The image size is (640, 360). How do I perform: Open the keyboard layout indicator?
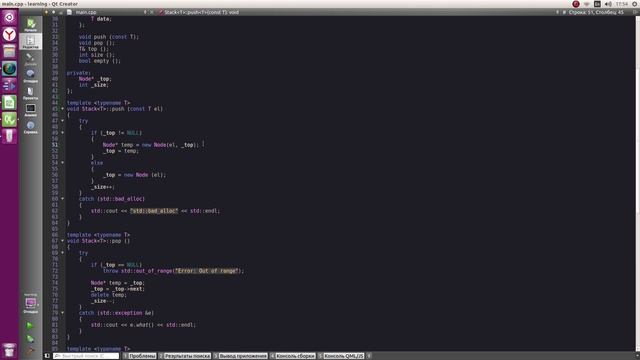(x=597, y=4)
